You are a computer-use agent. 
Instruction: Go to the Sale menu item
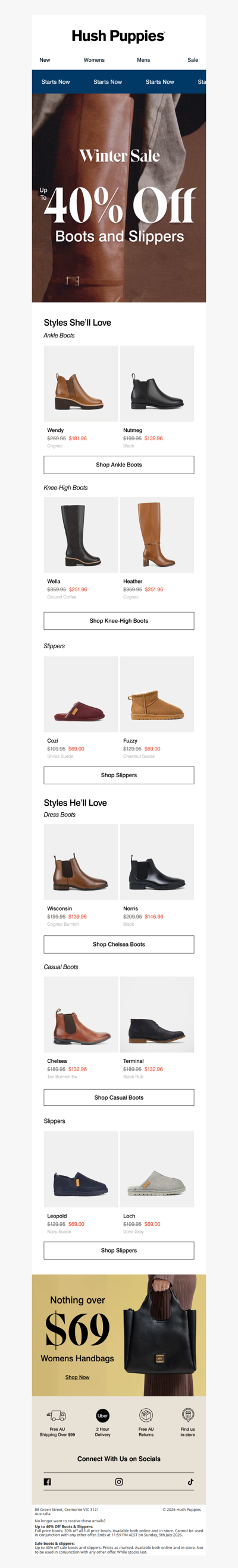(x=193, y=59)
